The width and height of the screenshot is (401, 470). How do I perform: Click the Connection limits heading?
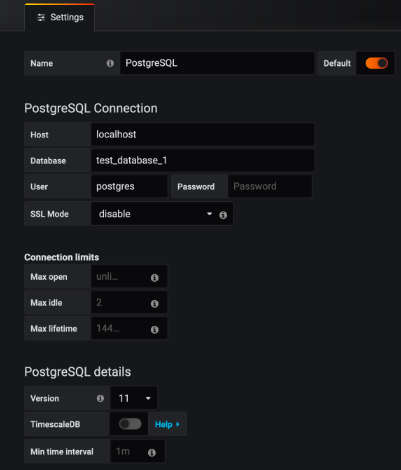[62, 257]
